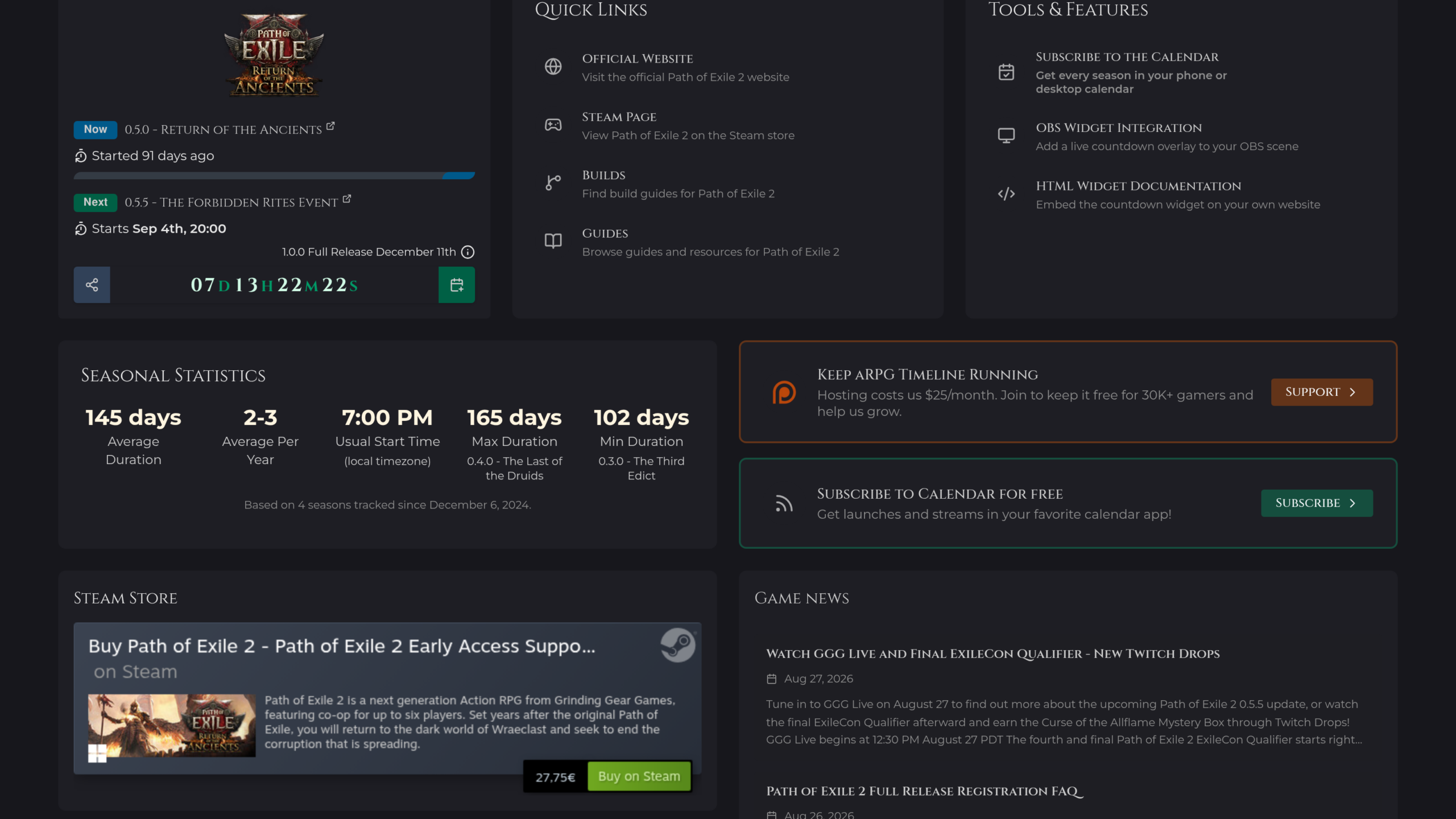Click the '145 days' average duration statistic

(133, 417)
